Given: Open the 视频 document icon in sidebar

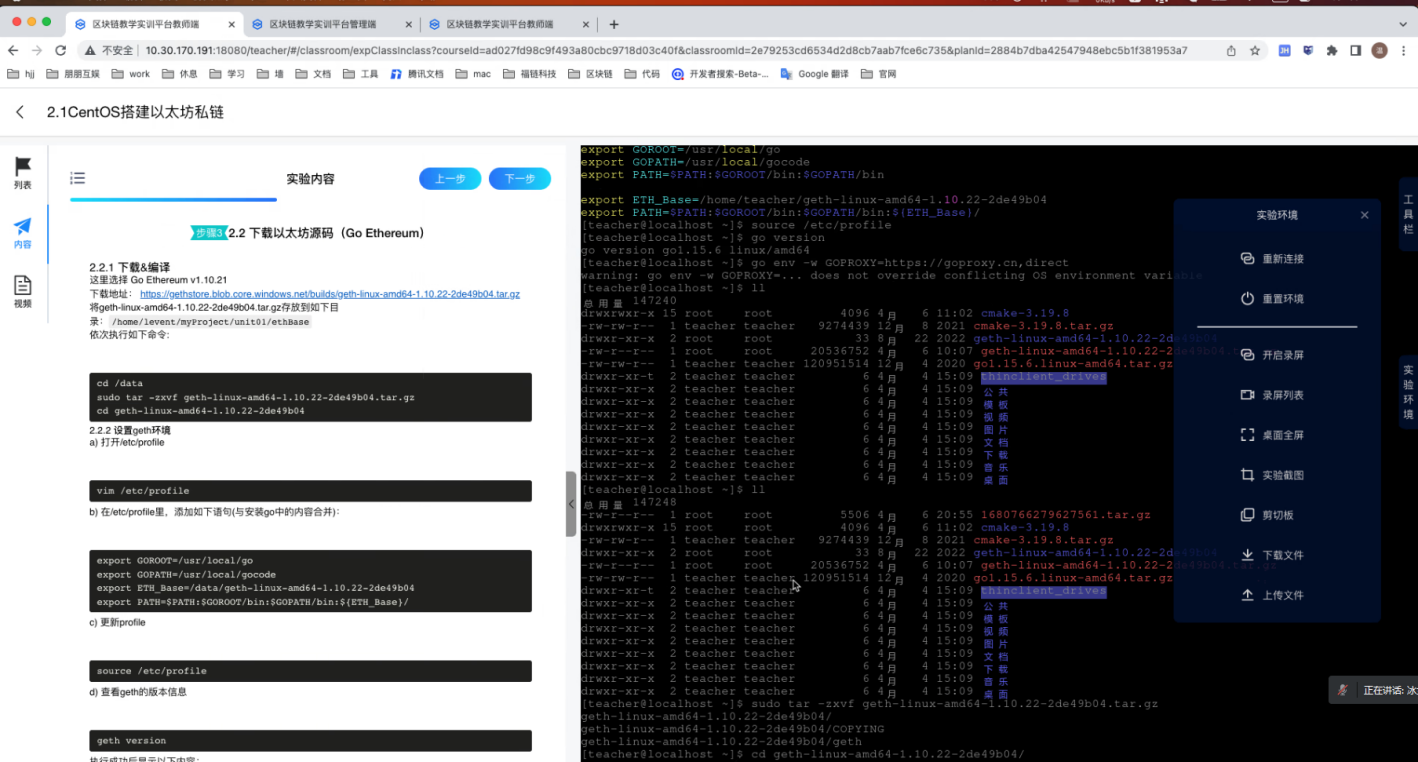Looking at the screenshot, I should 23,291.
